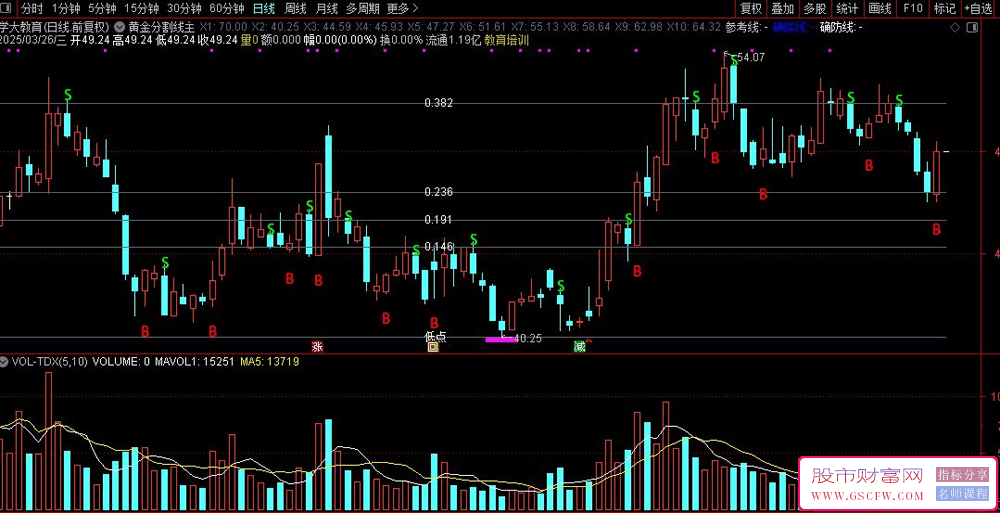Click the 0.191 Fibonacci level label

tap(439, 219)
